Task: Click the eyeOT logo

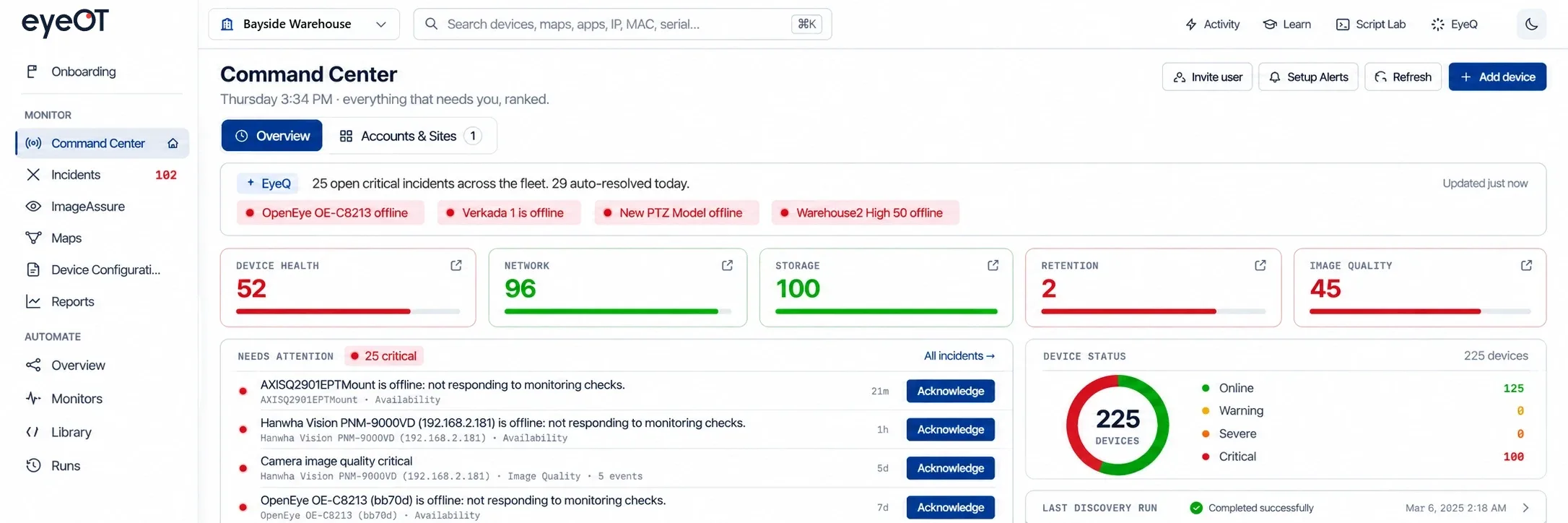Action: pyautogui.click(x=65, y=22)
